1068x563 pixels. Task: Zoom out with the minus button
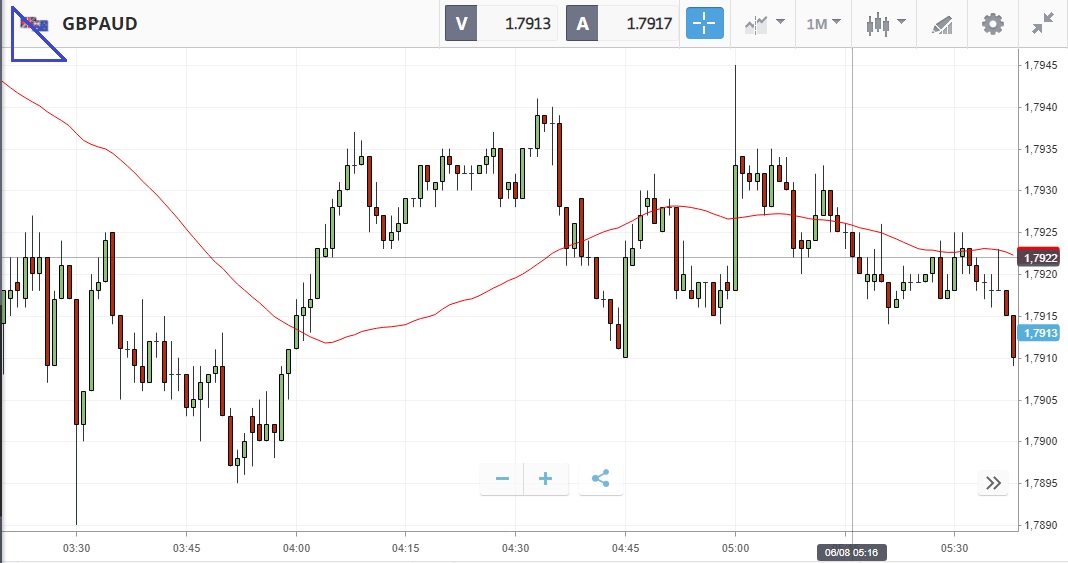click(502, 479)
